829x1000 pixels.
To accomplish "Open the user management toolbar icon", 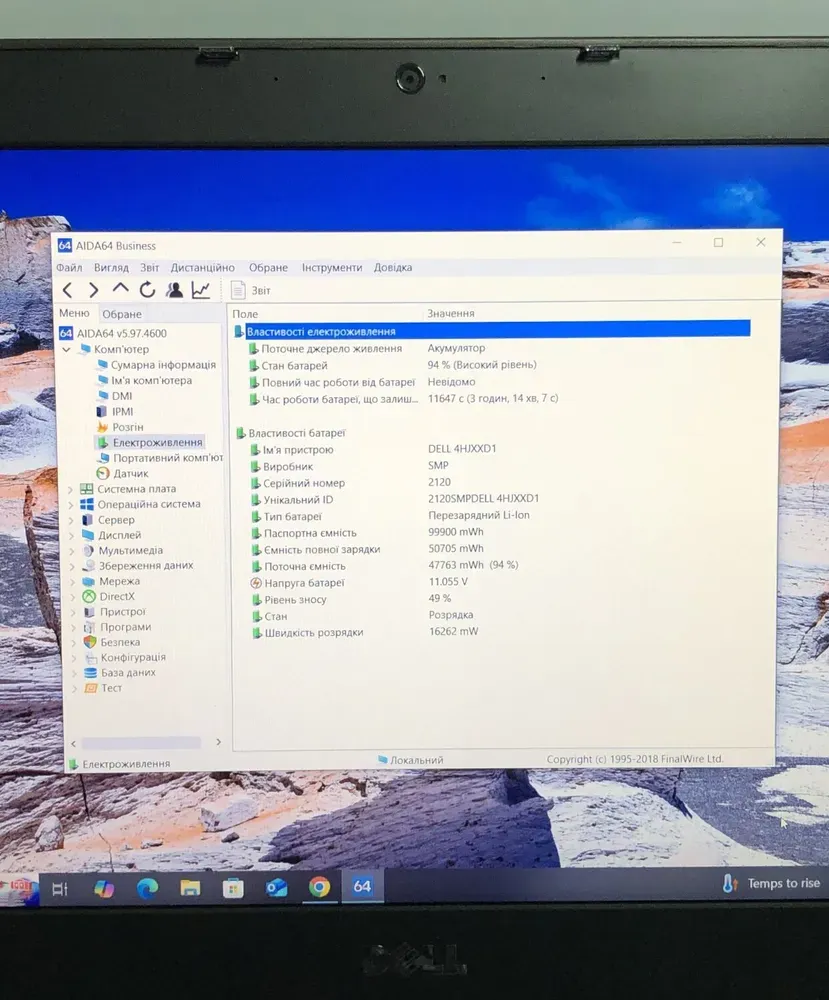I will pos(174,290).
